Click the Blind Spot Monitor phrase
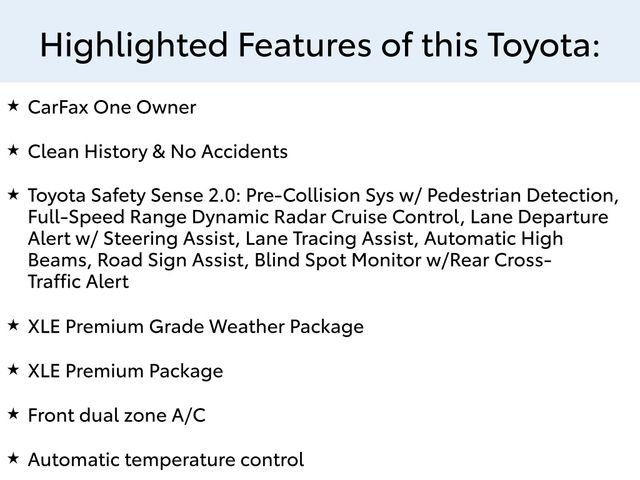640x480 pixels. click(327, 261)
